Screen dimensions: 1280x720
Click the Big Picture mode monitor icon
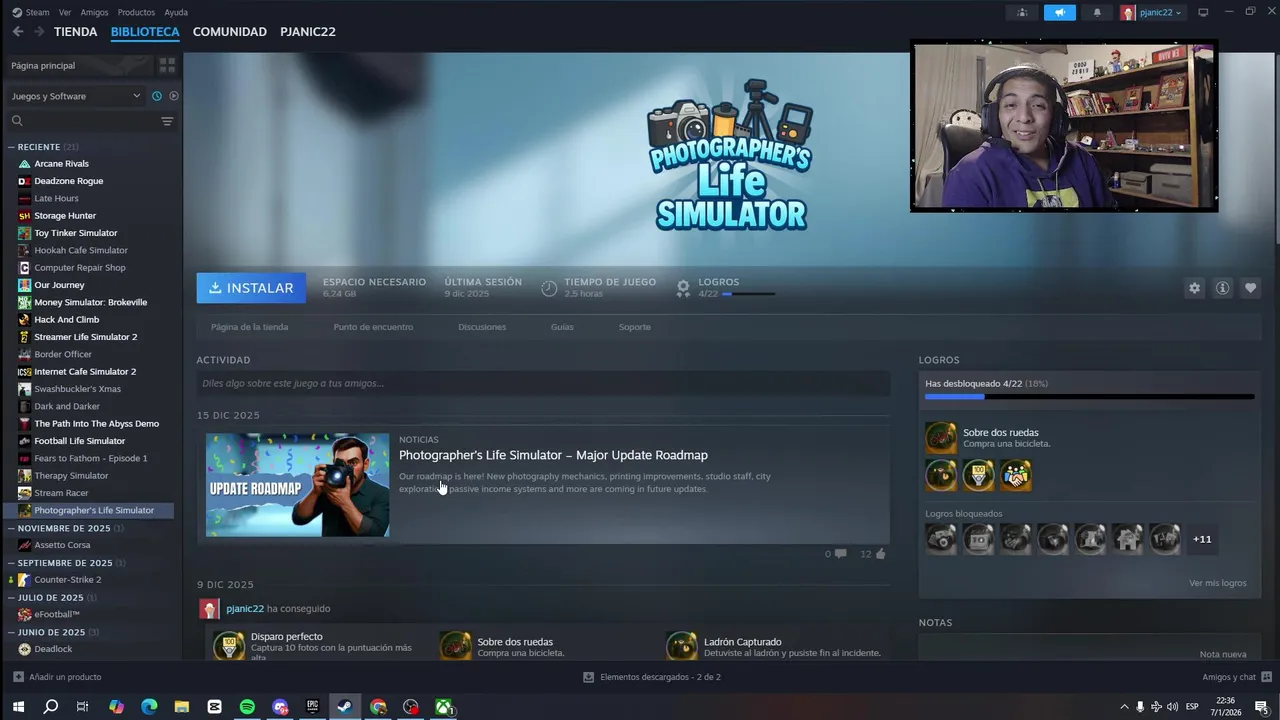pyautogui.click(x=1203, y=12)
